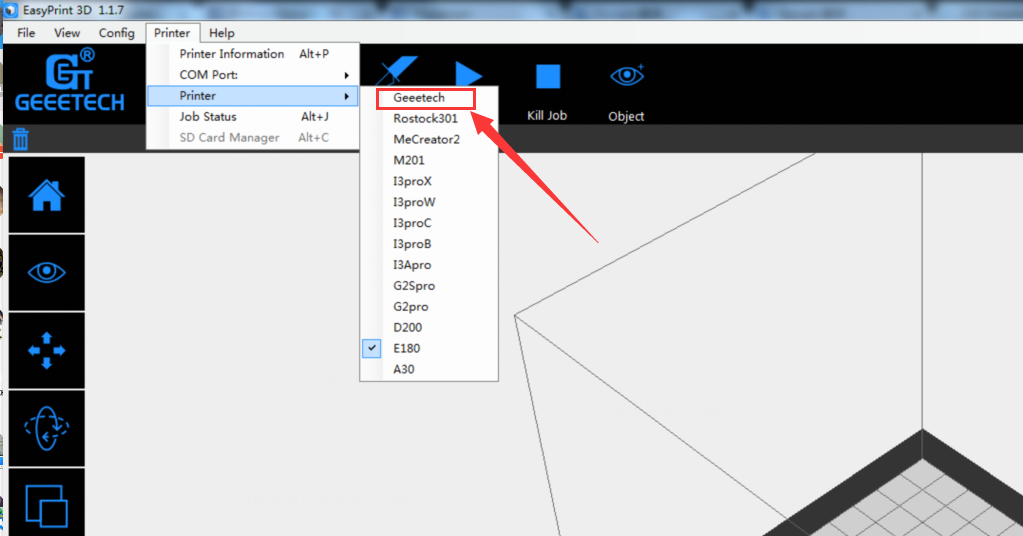
Task: Select the eye view icon in left sidebar
Action: (x=46, y=273)
